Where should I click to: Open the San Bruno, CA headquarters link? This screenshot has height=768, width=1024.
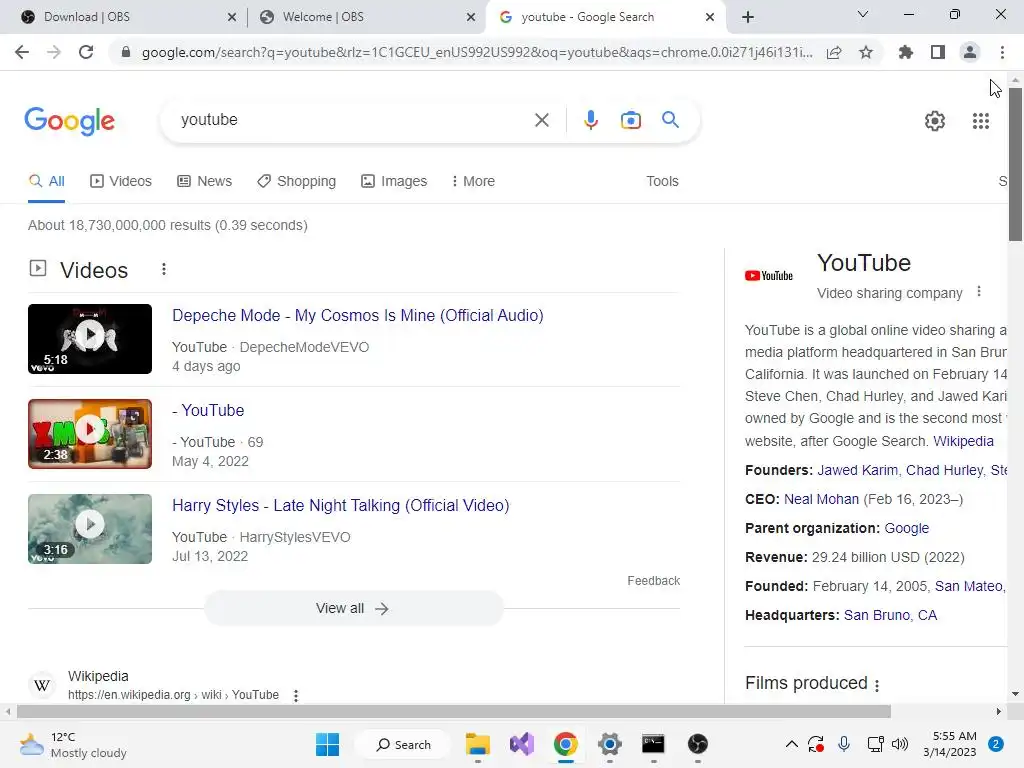[x=890, y=615]
